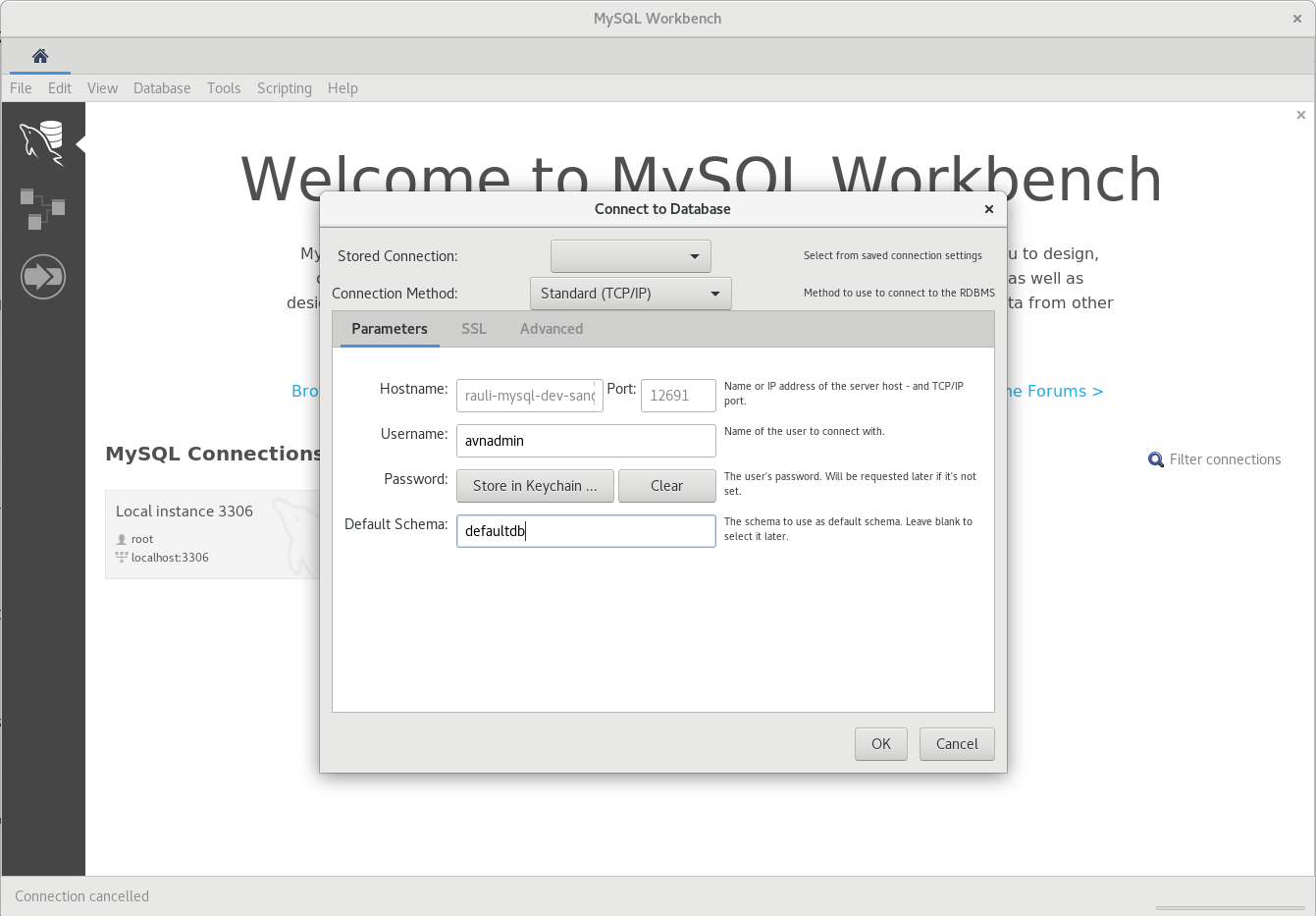Click the Database Migration arrow icon
This screenshot has height=916, width=1316.
point(43,276)
